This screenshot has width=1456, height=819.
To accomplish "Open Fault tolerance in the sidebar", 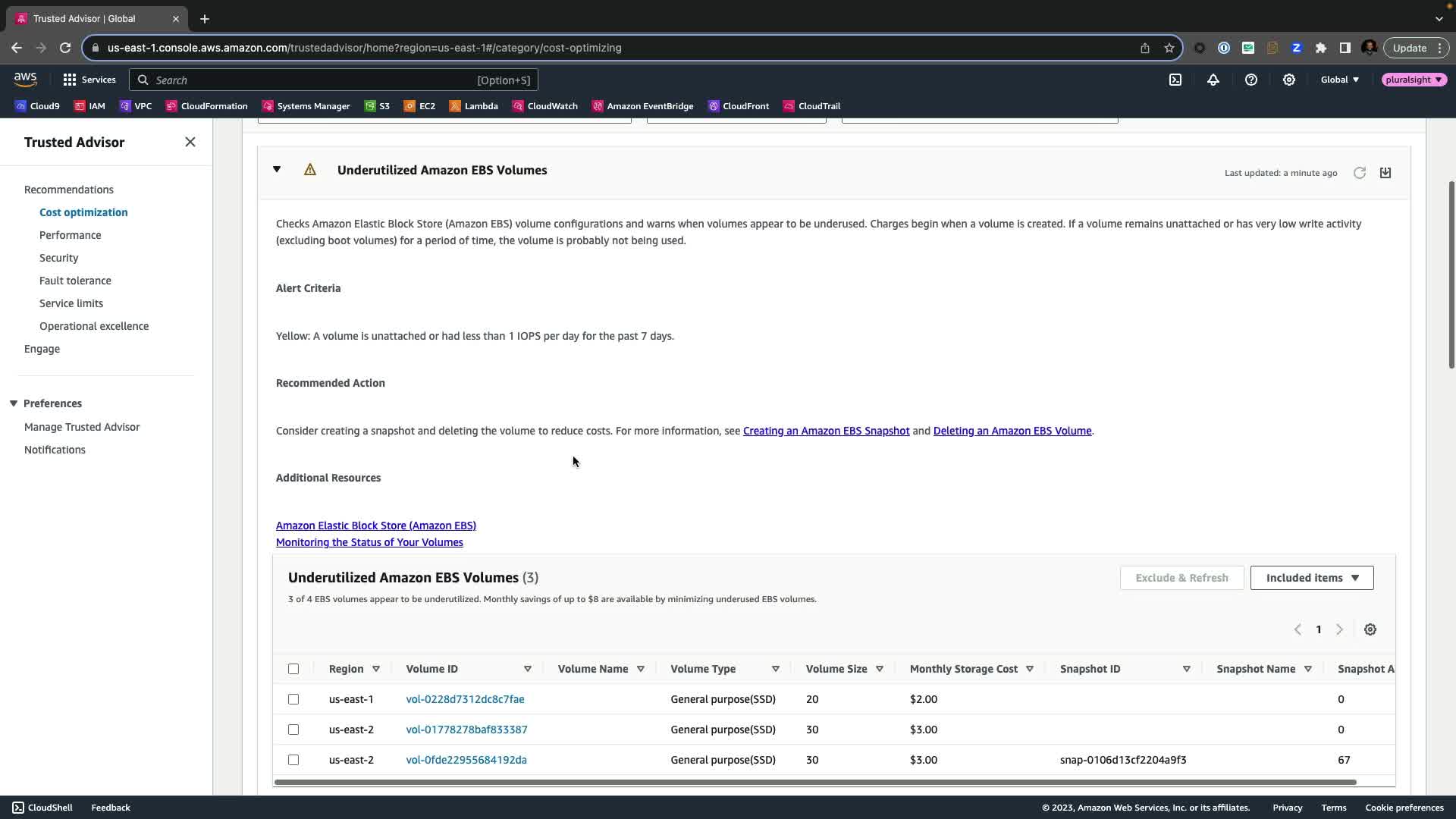I will [x=75, y=281].
